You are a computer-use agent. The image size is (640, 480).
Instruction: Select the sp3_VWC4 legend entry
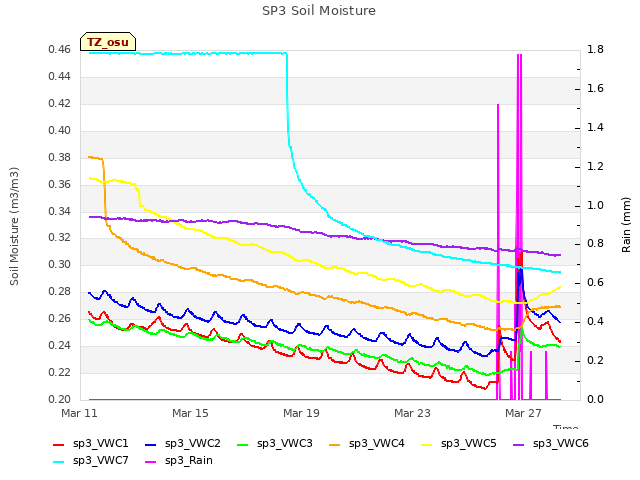[x=367, y=444]
